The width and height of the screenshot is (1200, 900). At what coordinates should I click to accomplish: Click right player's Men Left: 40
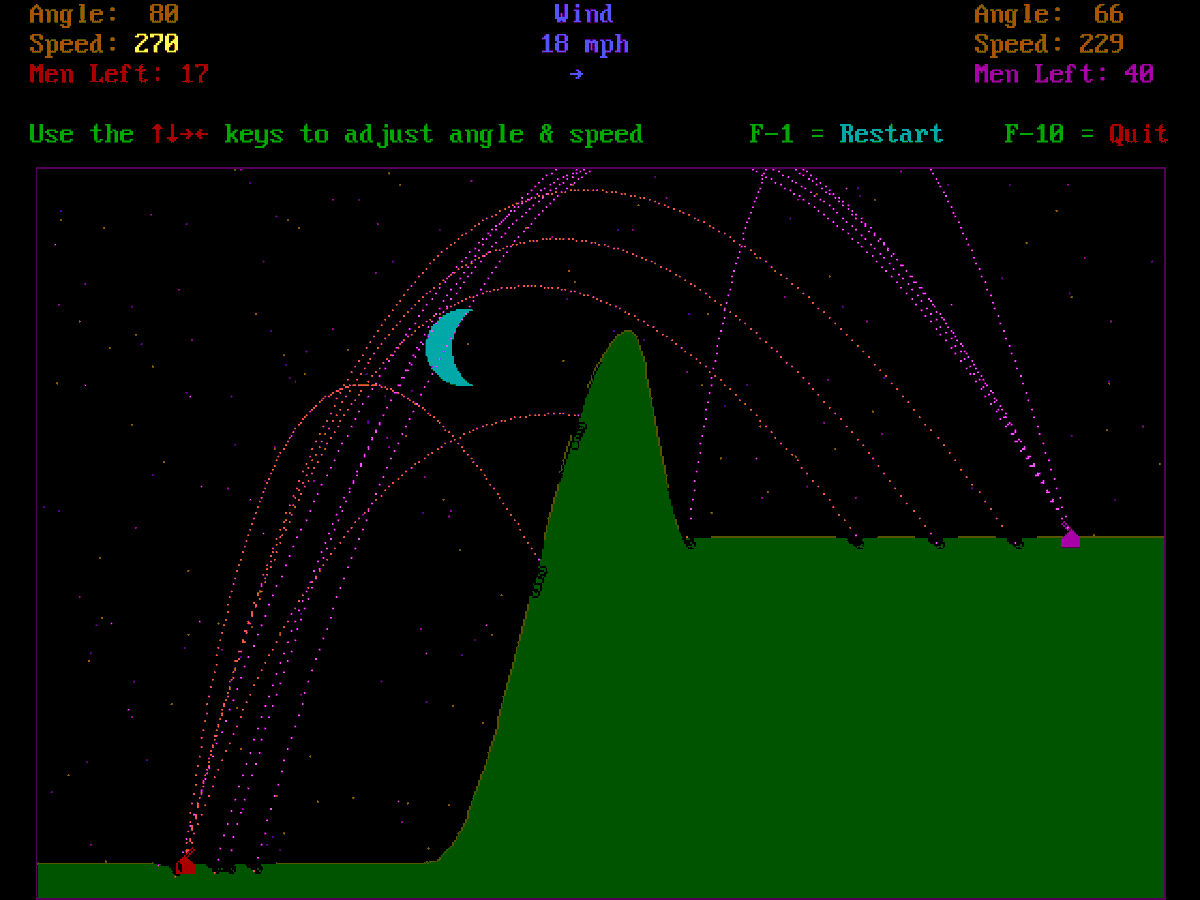click(1064, 74)
